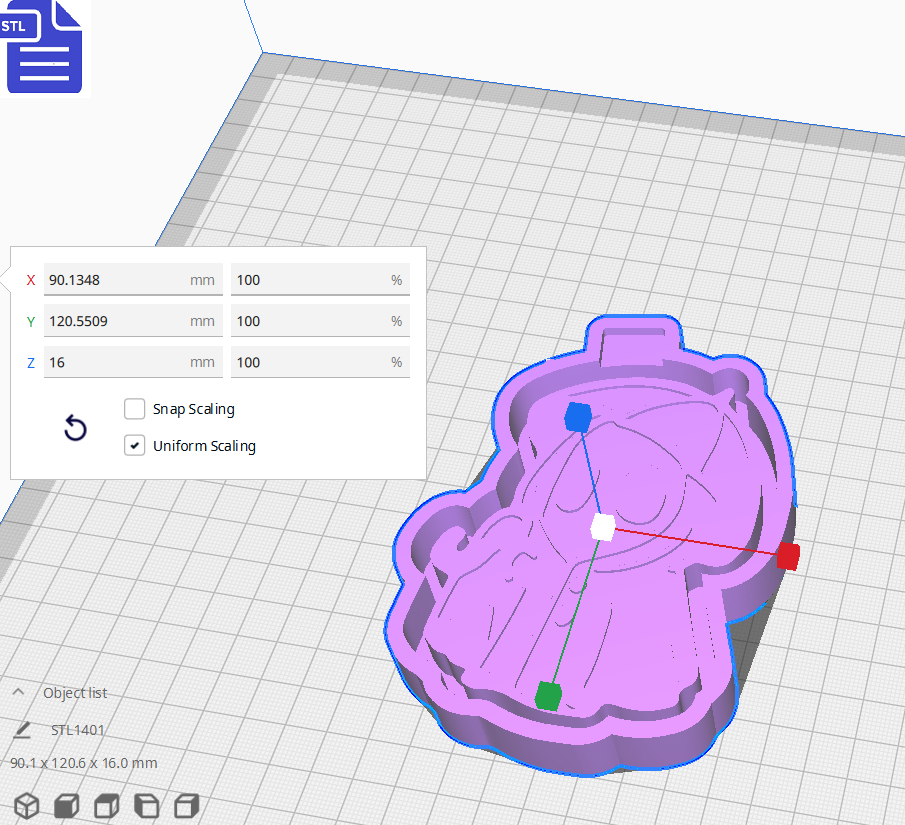Enable the Snap Scaling checkbox

[135, 408]
